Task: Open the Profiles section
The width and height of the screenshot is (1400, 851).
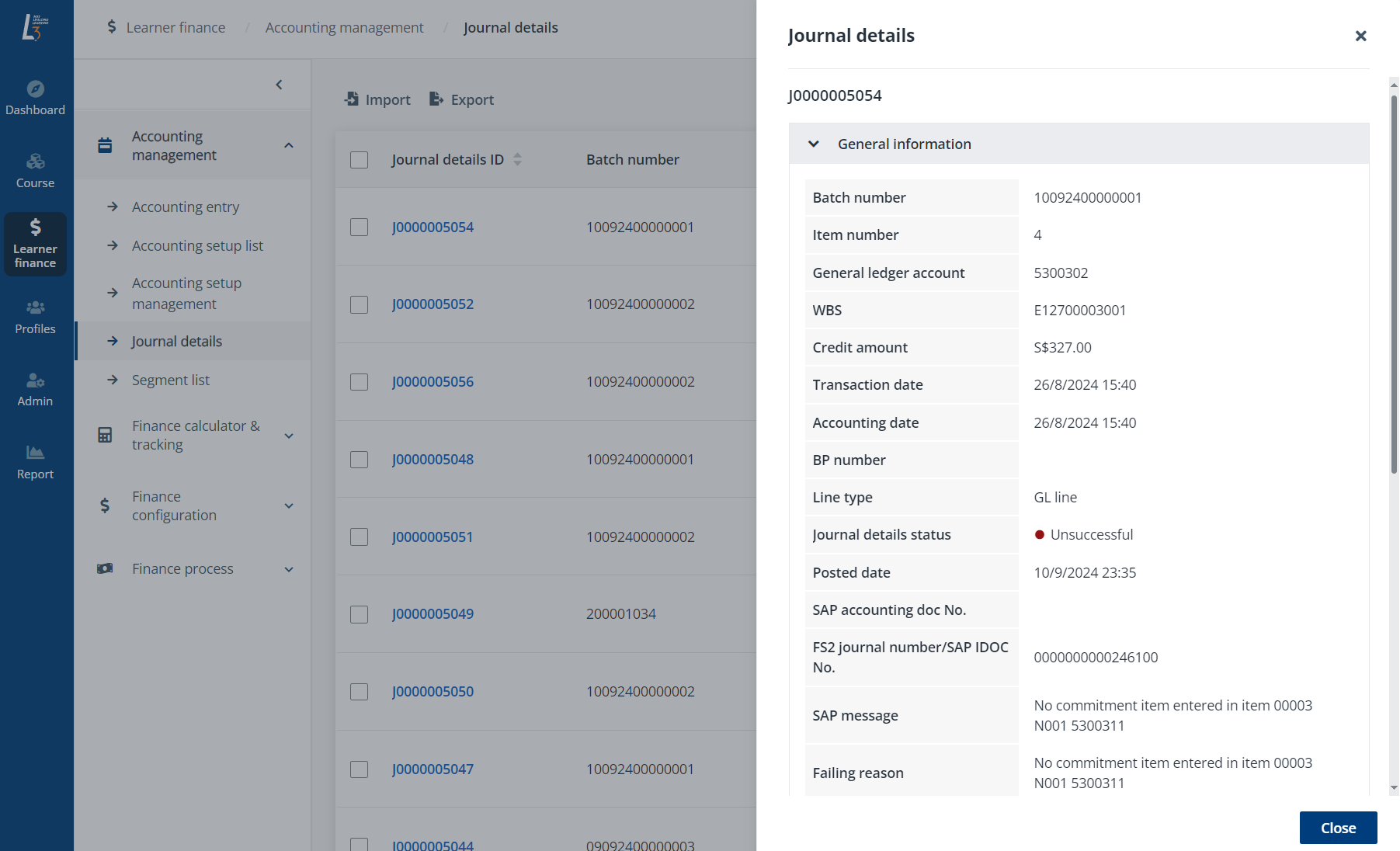Action: coord(35,316)
